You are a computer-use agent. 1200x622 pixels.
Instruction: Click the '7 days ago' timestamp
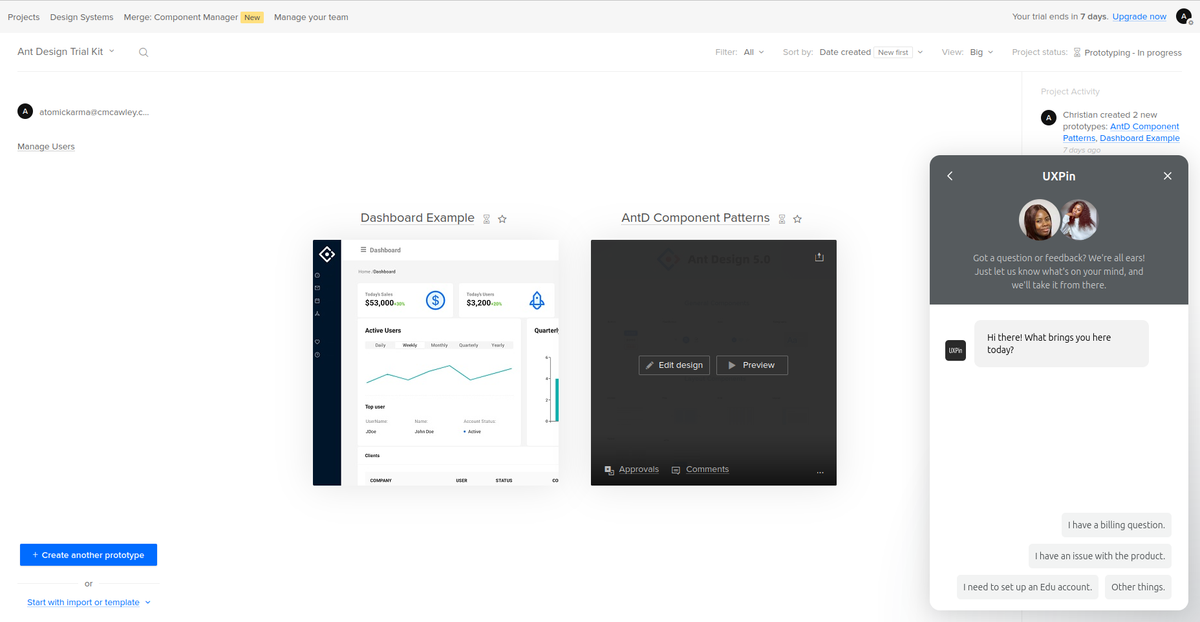point(1082,150)
